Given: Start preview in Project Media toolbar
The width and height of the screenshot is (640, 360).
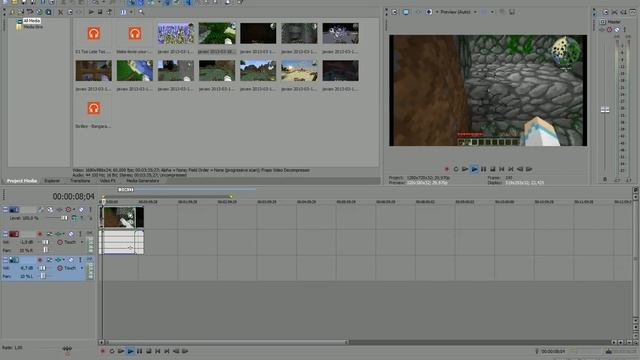Looking at the screenshot, I should 91,12.
